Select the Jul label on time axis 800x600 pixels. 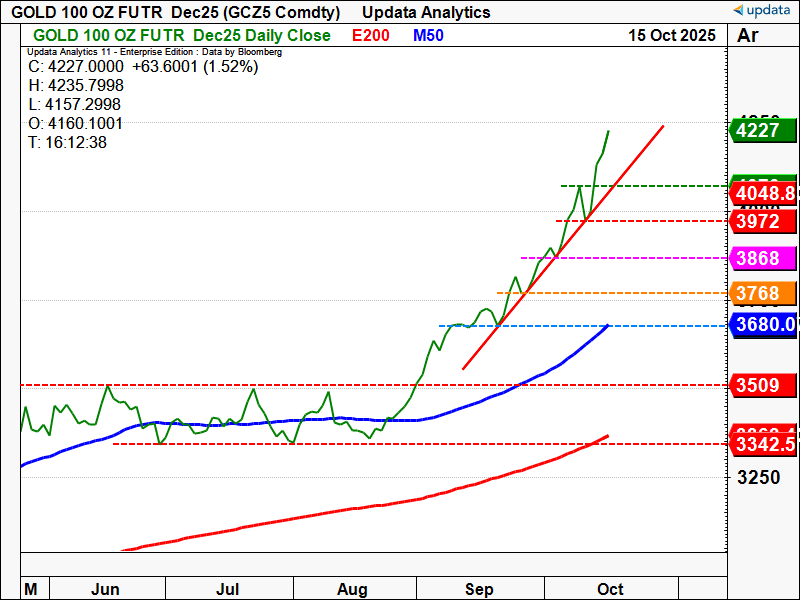[x=231, y=589]
